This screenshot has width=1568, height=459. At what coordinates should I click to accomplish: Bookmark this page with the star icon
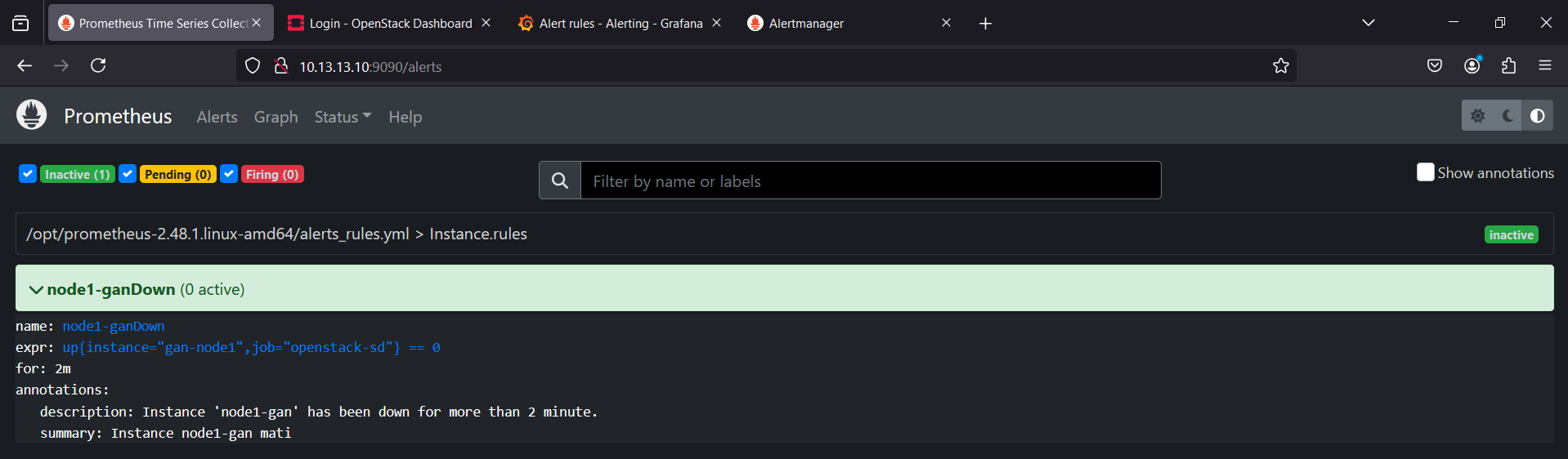click(1280, 66)
